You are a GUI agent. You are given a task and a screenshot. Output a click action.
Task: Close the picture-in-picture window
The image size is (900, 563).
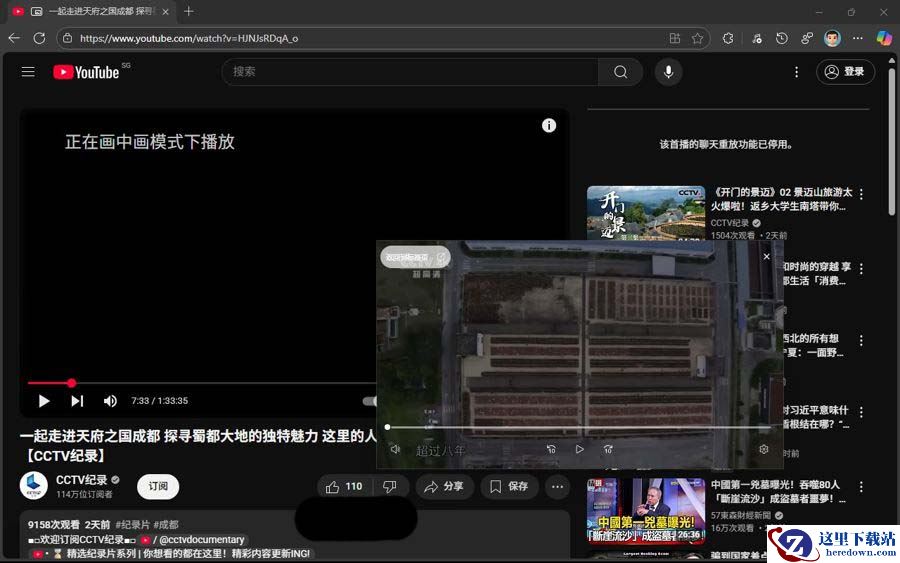[766, 257]
